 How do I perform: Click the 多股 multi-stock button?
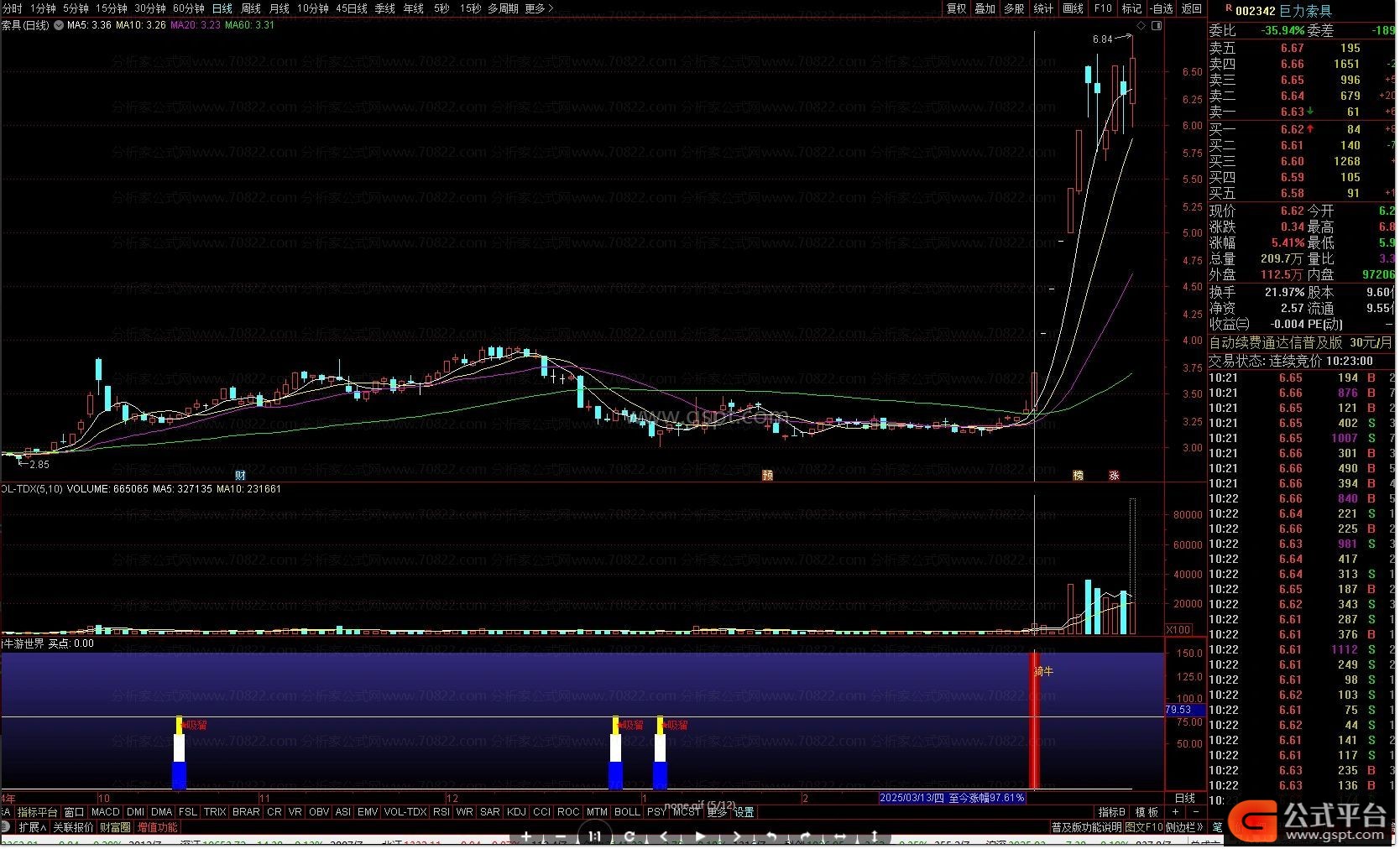tap(1014, 8)
